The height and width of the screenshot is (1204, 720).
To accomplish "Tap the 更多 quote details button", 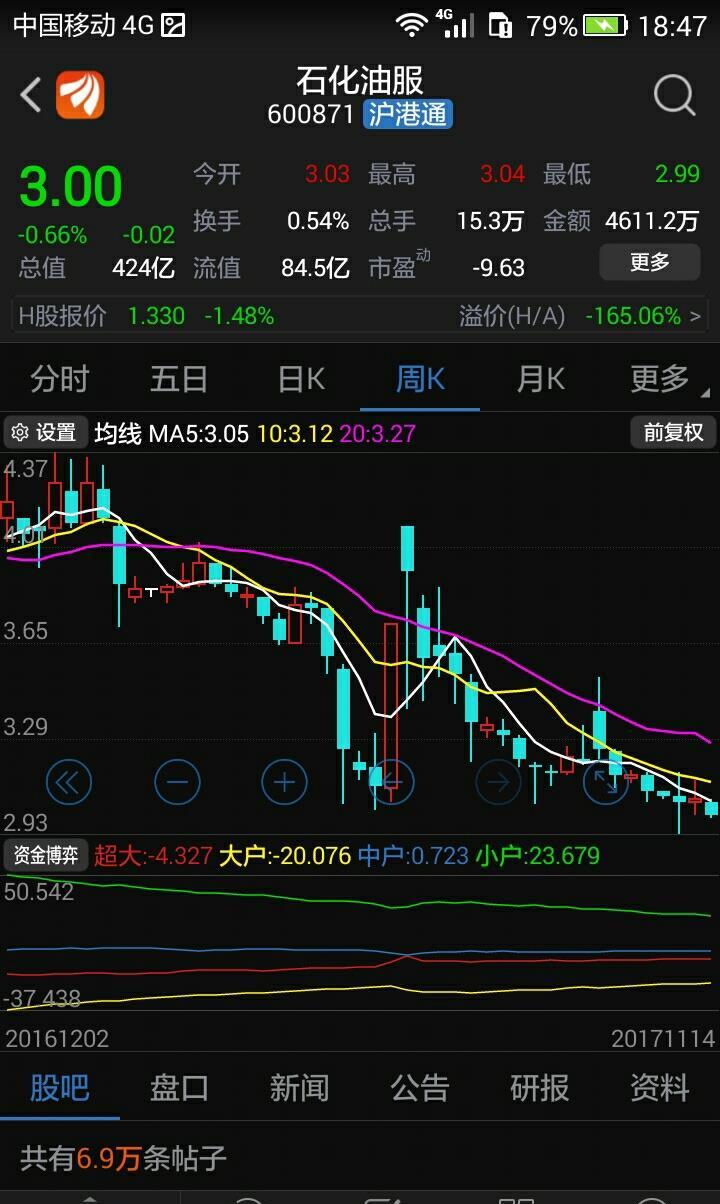I will [650, 263].
